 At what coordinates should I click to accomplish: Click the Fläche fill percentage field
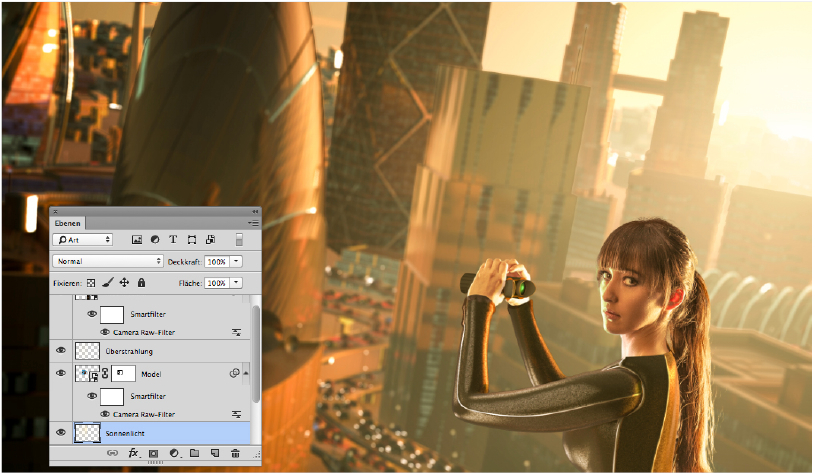click(x=216, y=284)
